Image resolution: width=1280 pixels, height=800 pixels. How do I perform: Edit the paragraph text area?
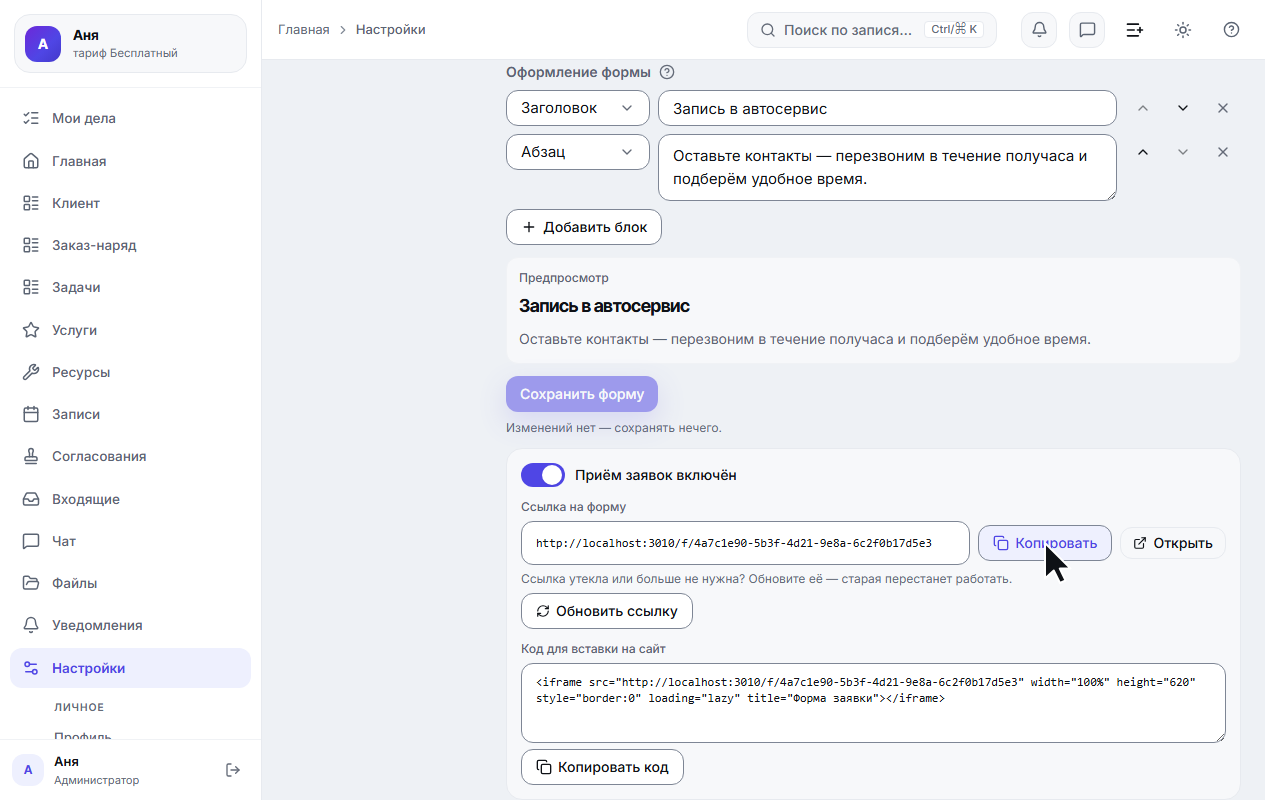click(x=887, y=167)
